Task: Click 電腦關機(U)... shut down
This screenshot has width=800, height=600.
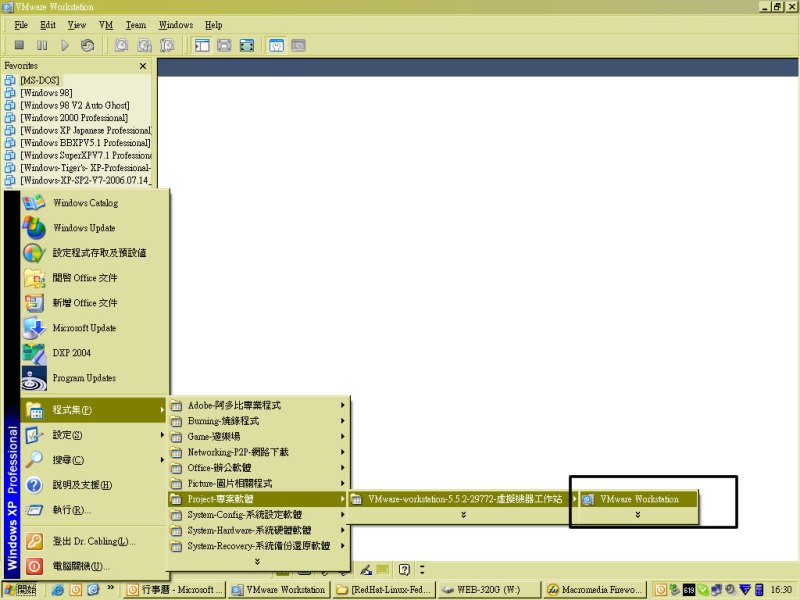Action: (x=94, y=566)
